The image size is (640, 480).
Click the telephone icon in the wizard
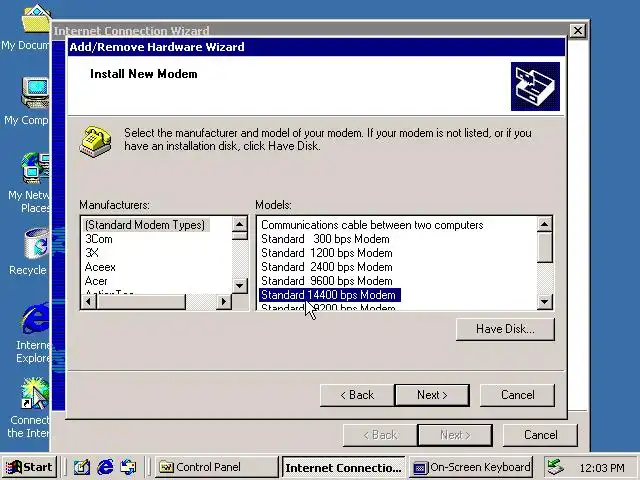coord(95,142)
